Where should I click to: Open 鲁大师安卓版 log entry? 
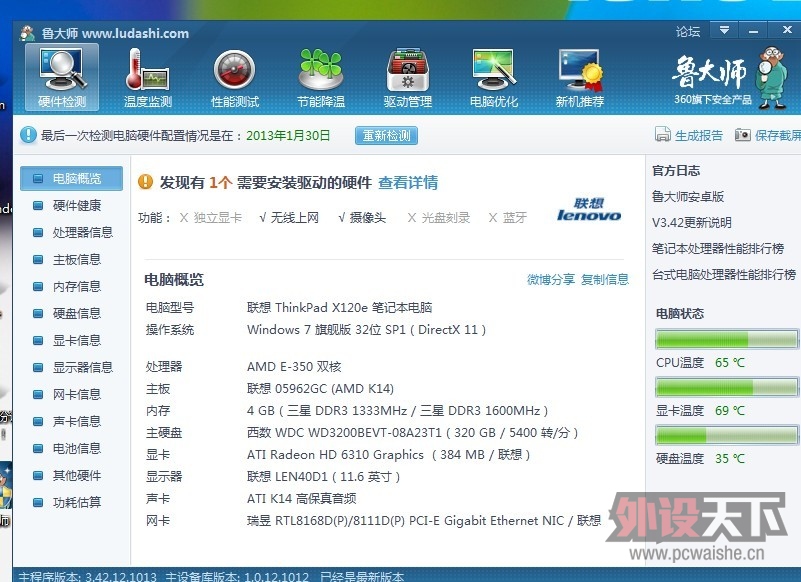tap(688, 197)
